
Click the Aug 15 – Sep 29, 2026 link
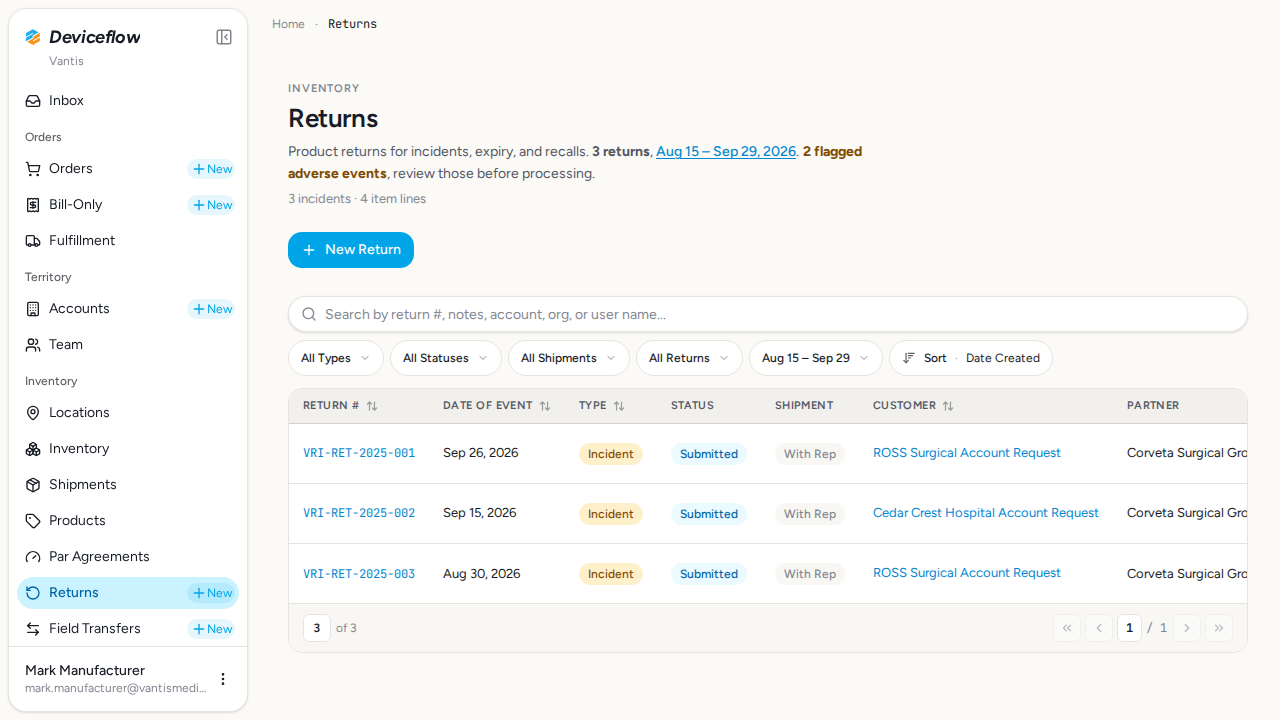point(726,152)
